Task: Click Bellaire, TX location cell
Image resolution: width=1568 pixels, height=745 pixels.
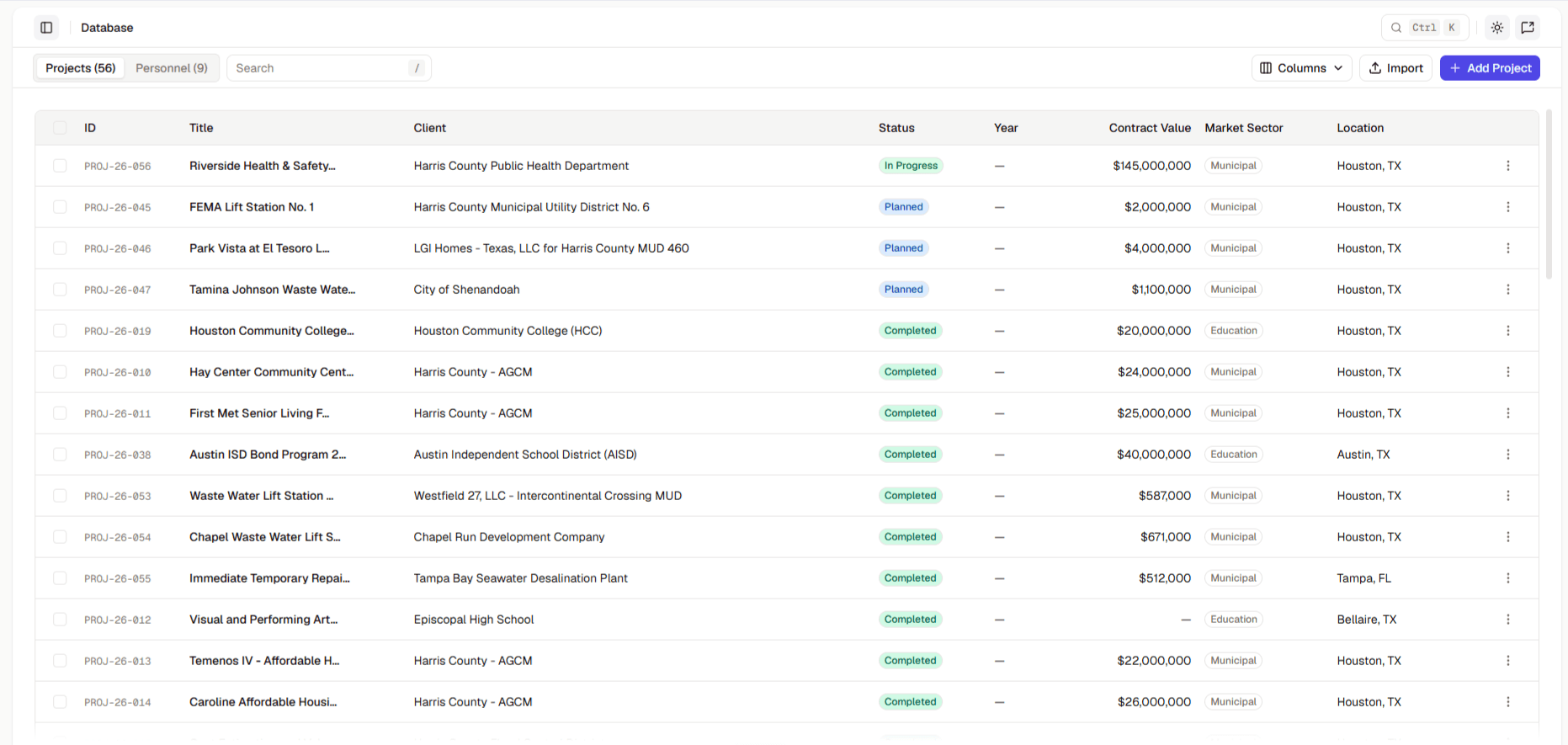Action: (1367, 620)
